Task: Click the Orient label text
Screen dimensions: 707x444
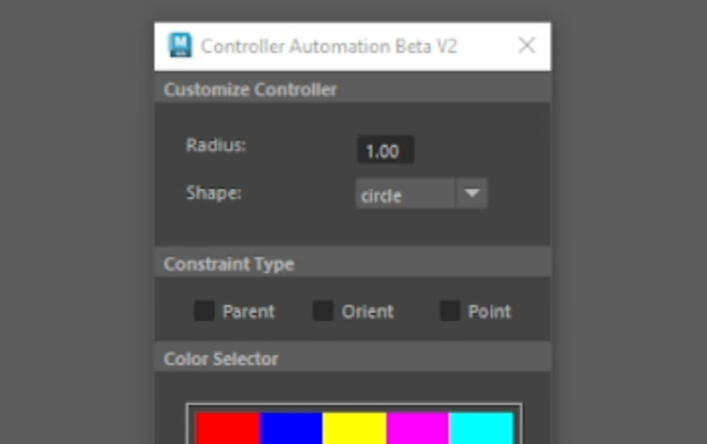Action: click(x=367, y=312)
